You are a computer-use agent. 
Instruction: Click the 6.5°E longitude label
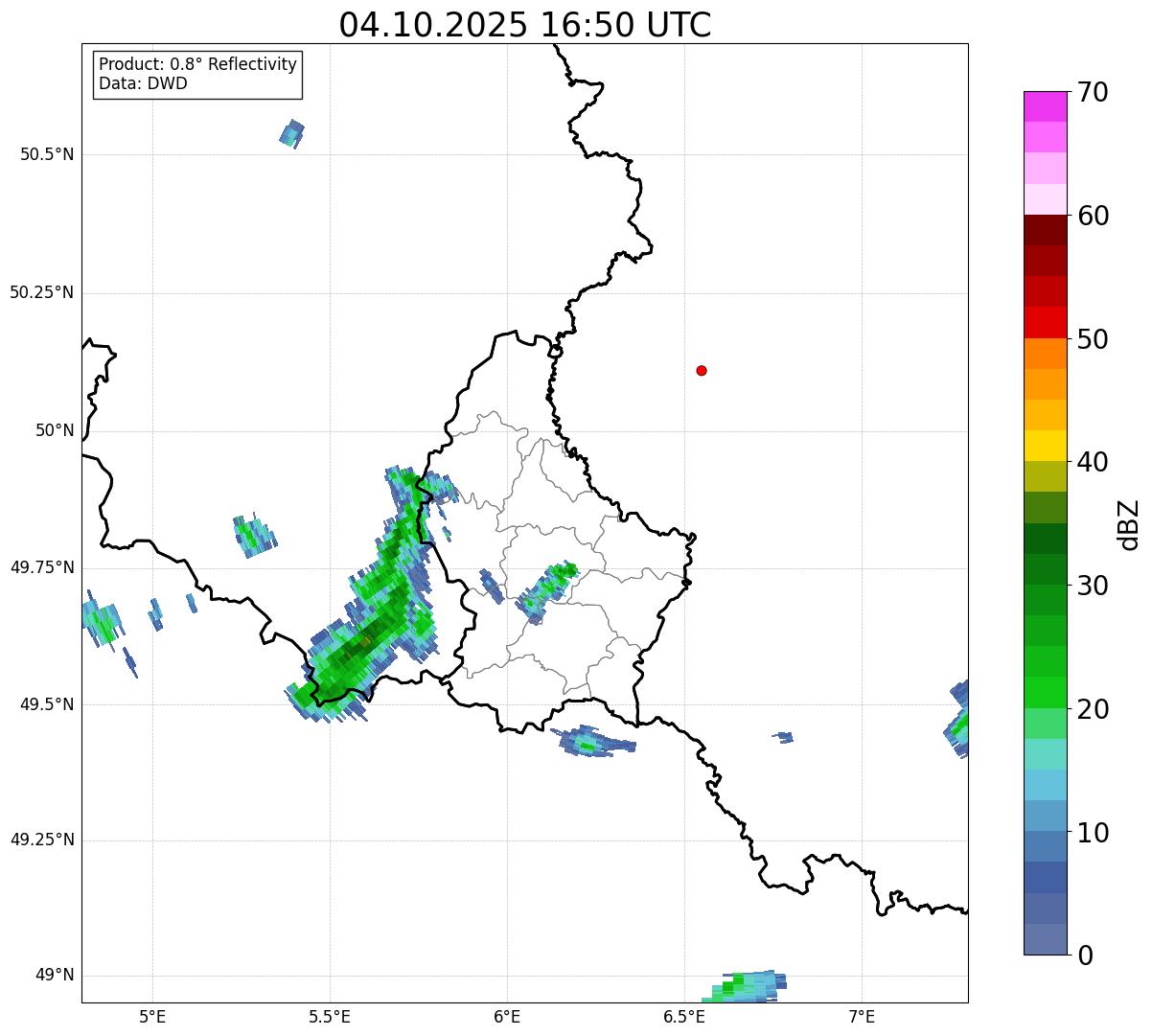click(684, 1016)
